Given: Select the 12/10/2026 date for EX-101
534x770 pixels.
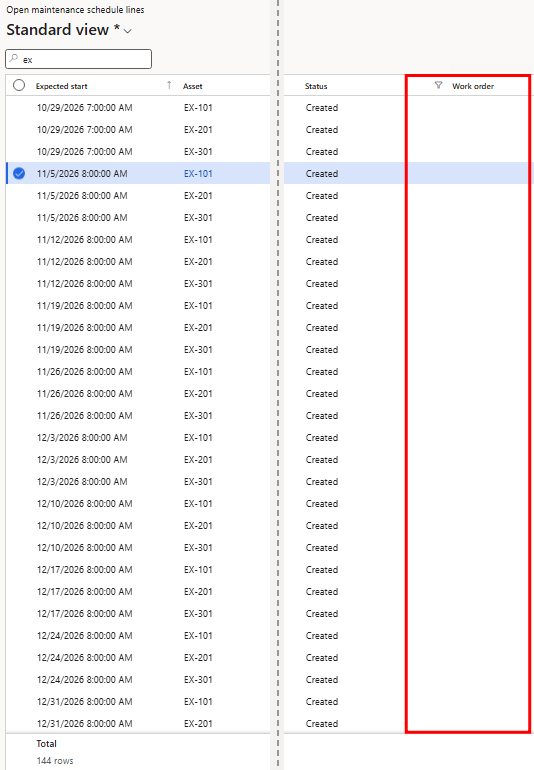Looking at the screenshot, I should pyautogui.click(x=84, y=503).
